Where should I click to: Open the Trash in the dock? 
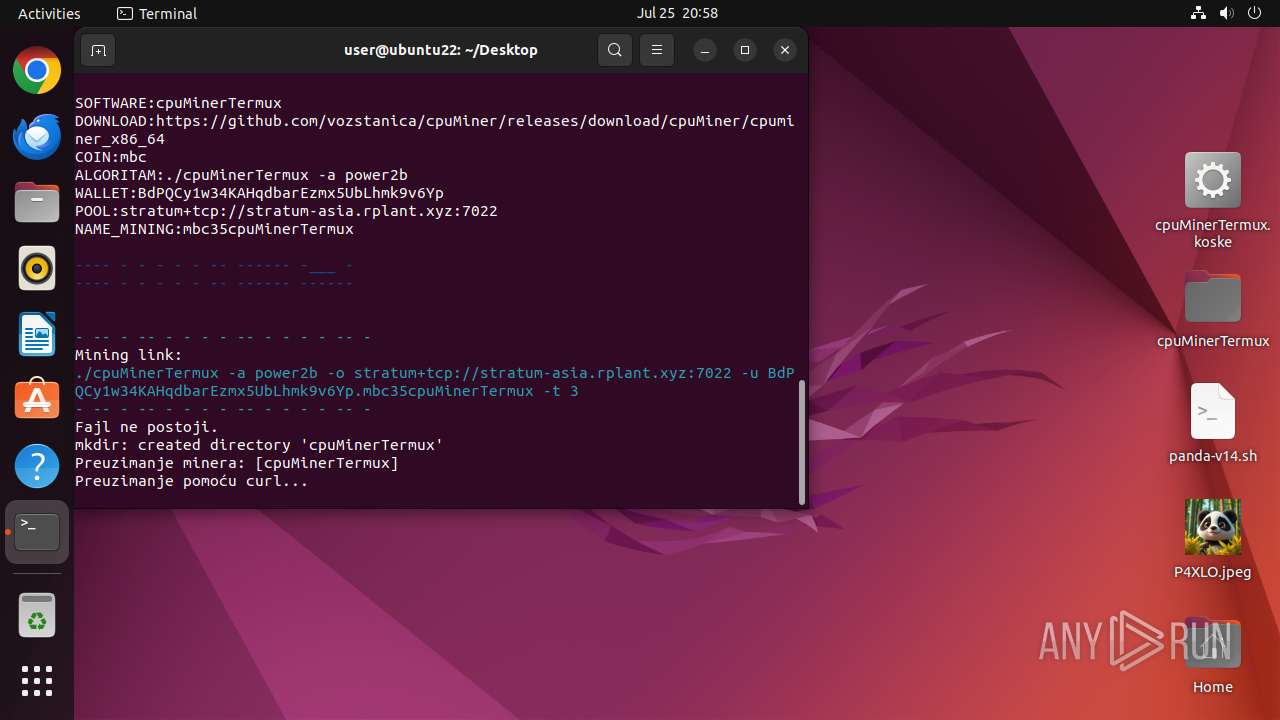[x=37, y=615]
